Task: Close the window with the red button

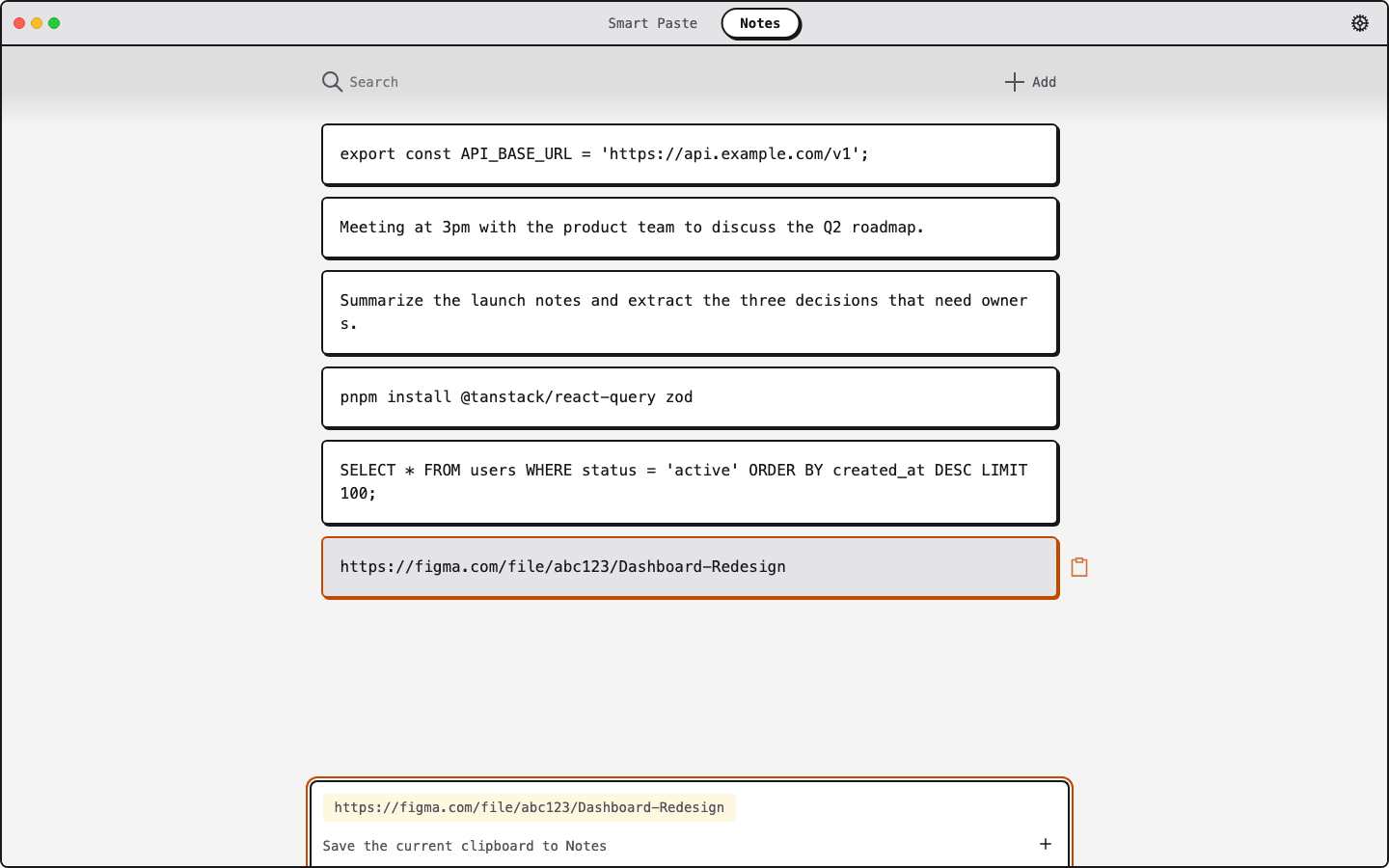Action: 19,23
